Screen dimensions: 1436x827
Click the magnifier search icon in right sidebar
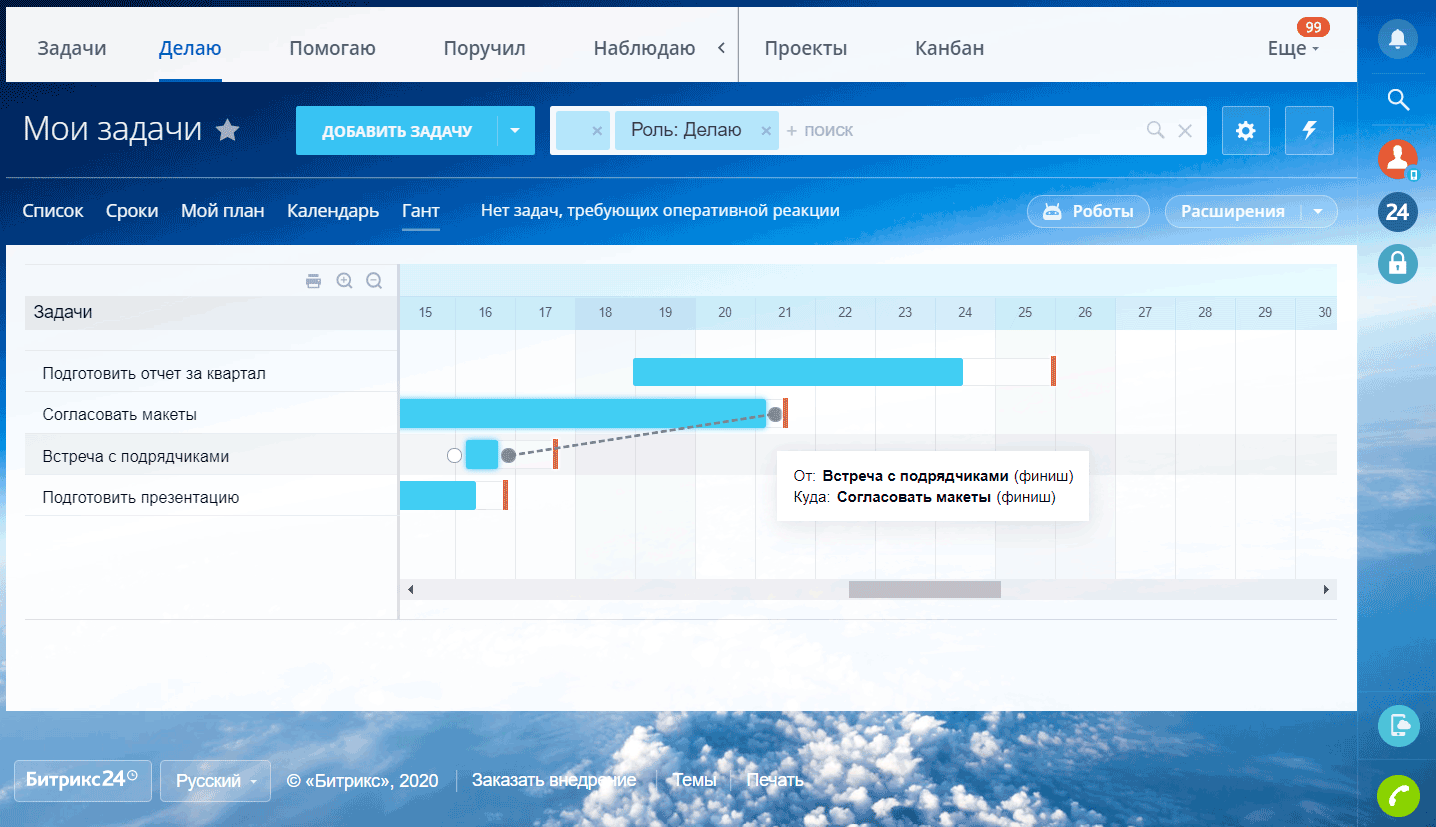(1398, 99)
